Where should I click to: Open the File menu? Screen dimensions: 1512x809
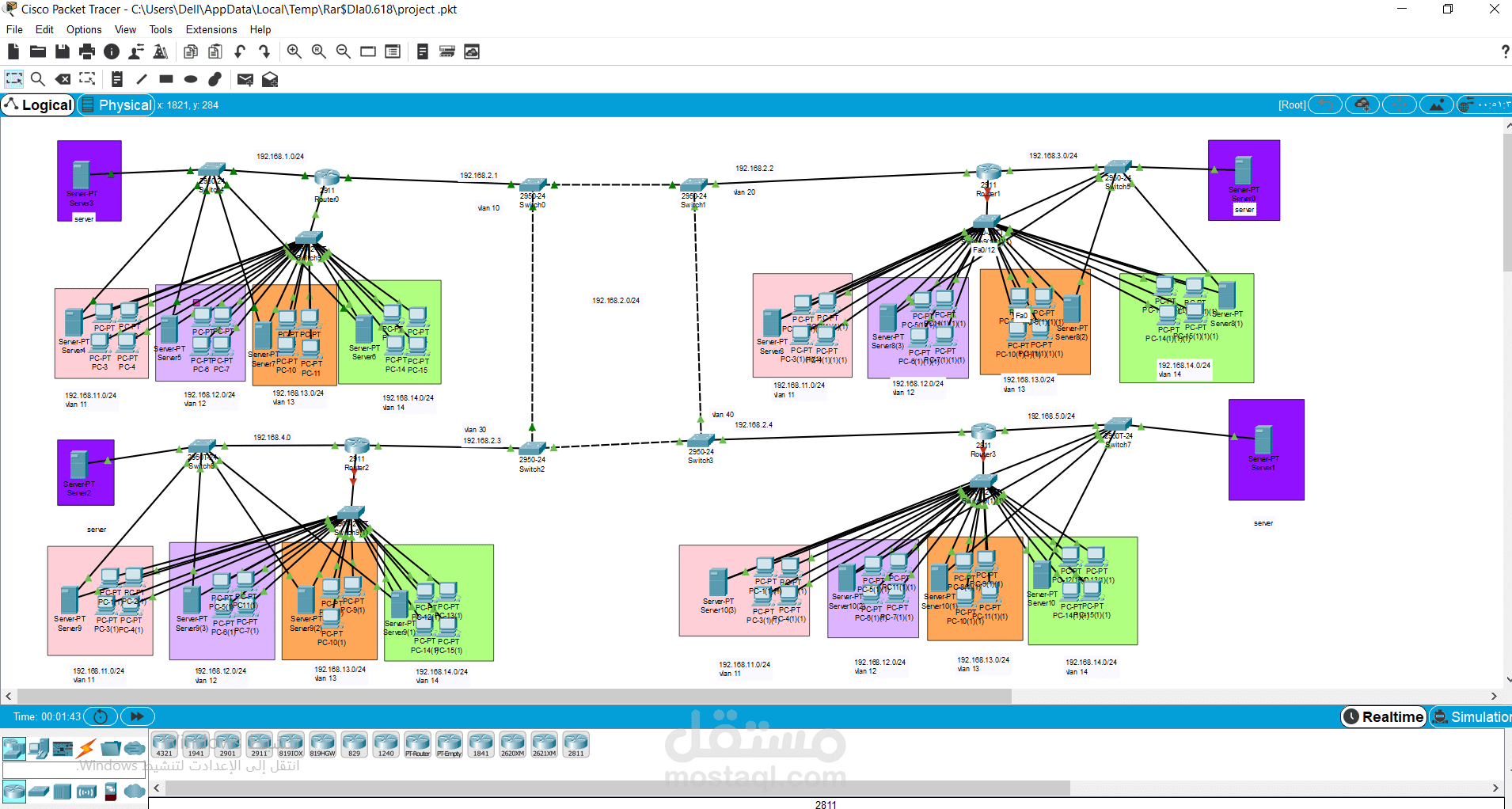[14, 29]
